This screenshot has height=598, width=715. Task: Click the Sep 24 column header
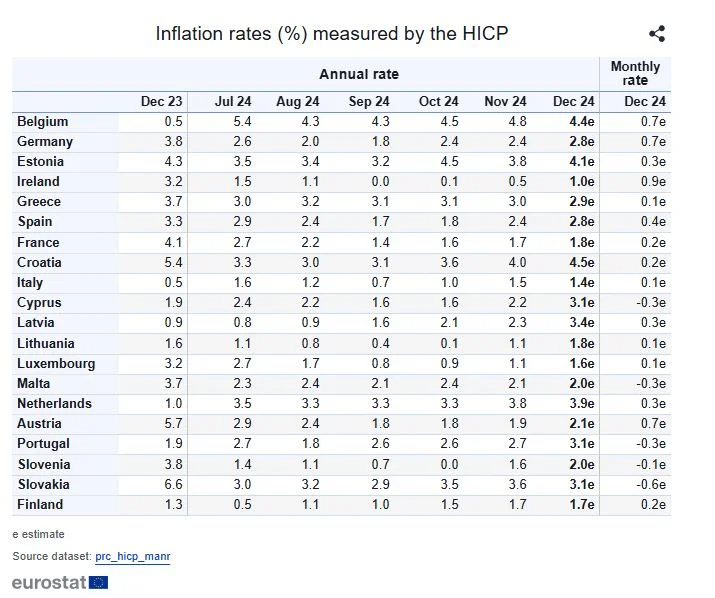pos(368,102)
